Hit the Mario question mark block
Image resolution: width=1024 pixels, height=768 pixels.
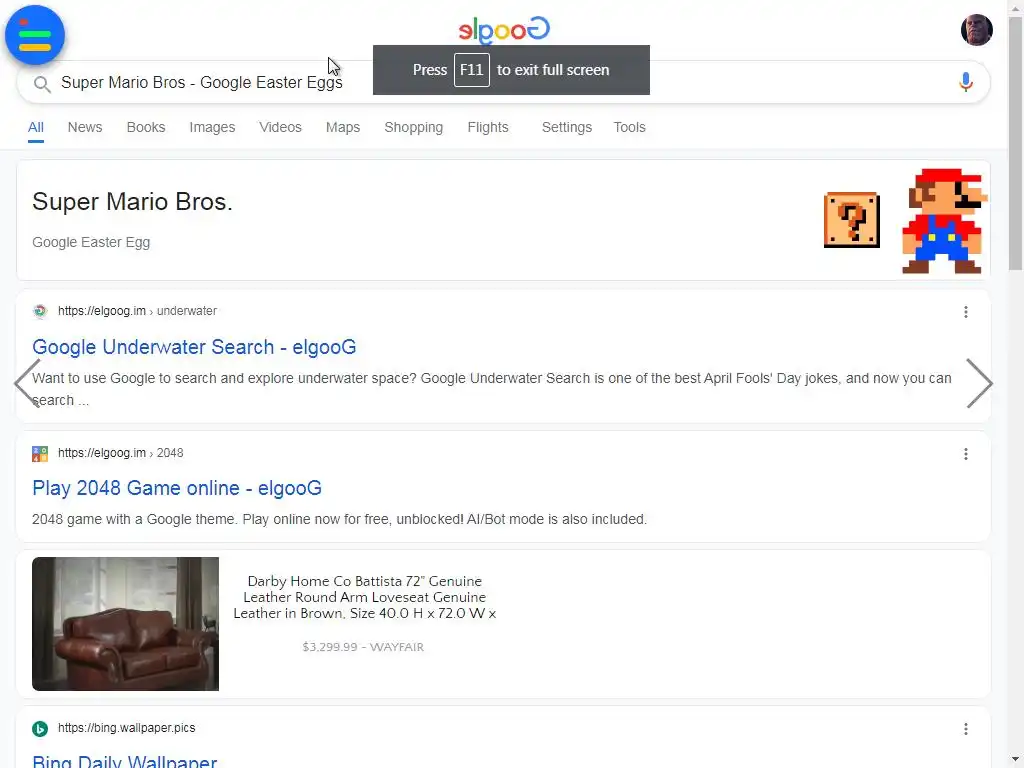coord(852,220)
